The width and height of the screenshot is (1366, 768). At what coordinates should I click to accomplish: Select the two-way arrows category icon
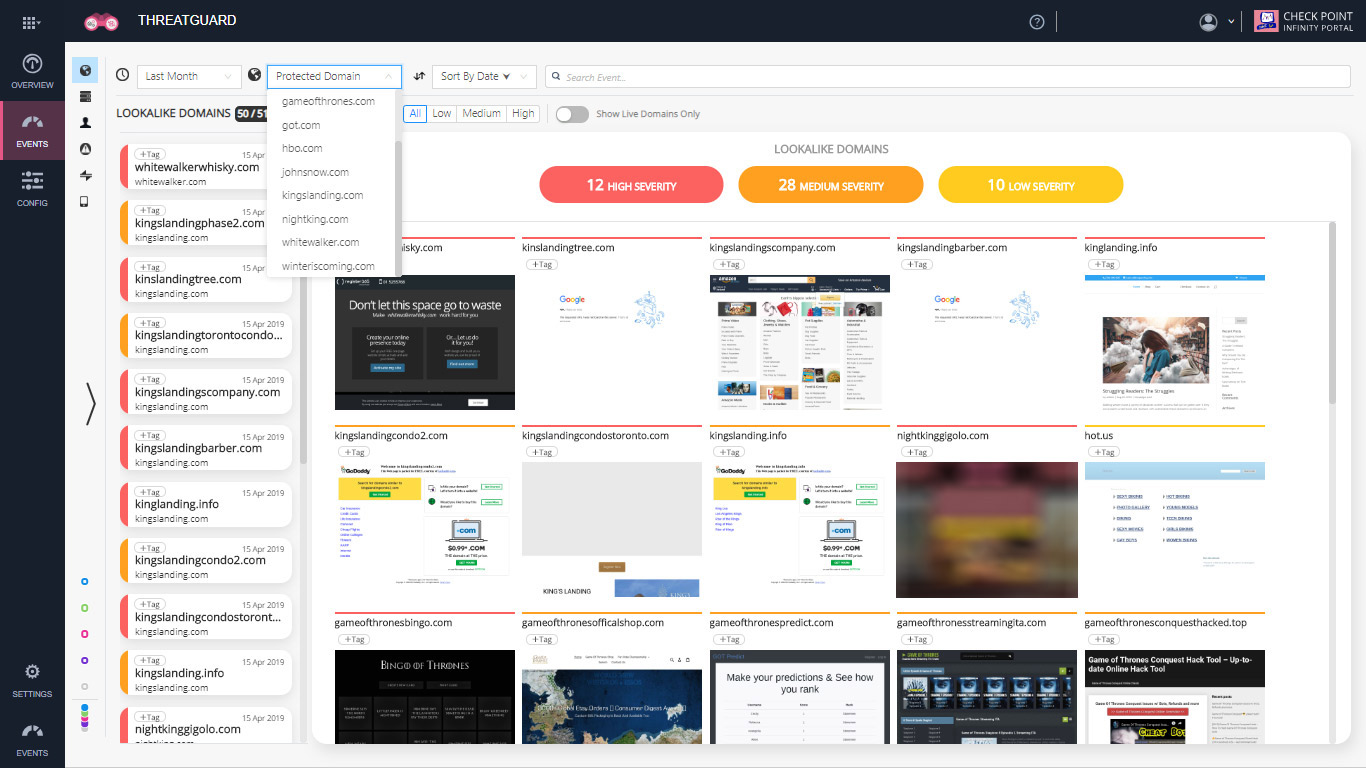coord(85,175)
